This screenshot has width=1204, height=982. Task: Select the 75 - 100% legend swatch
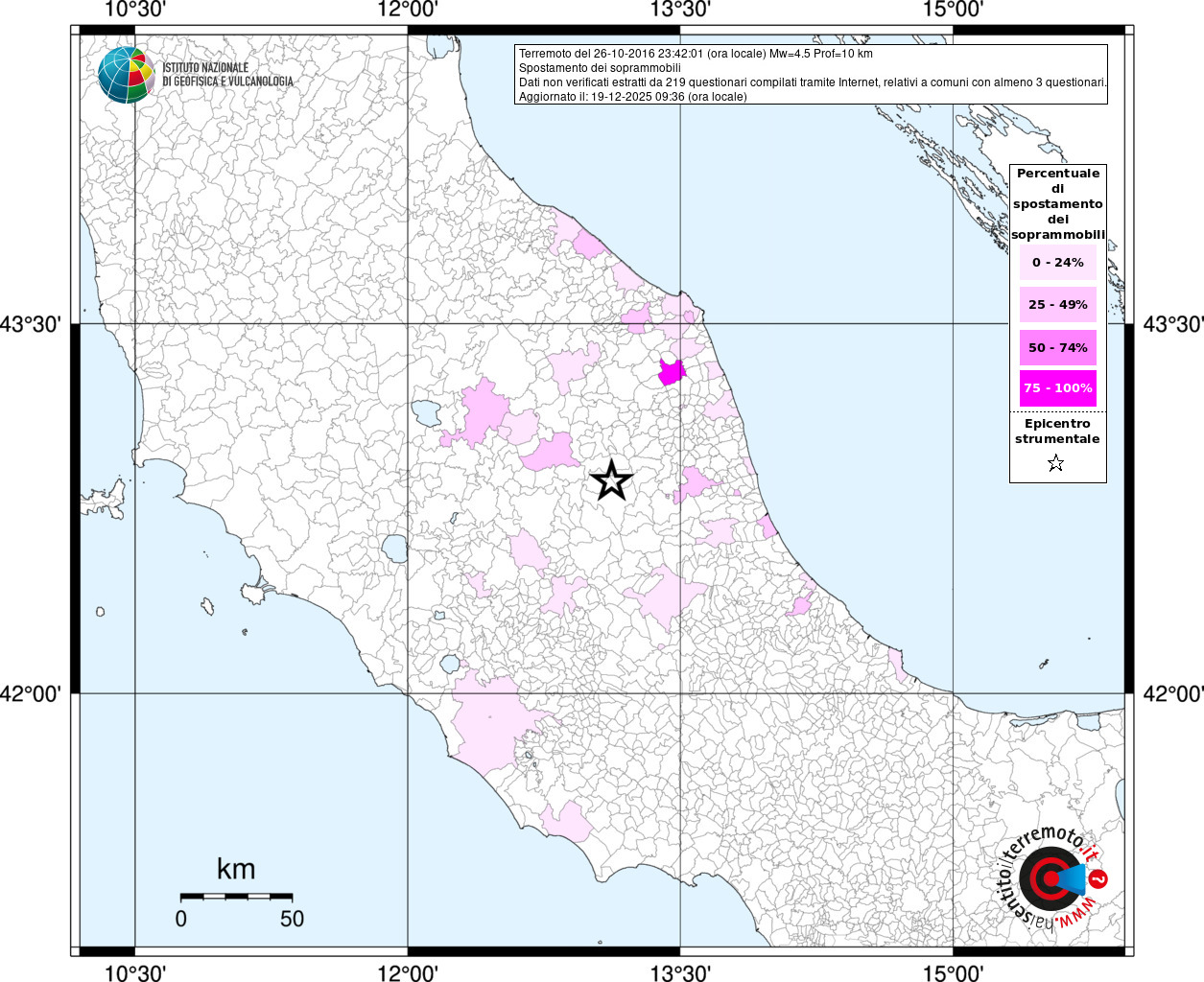pos(1057,388)
